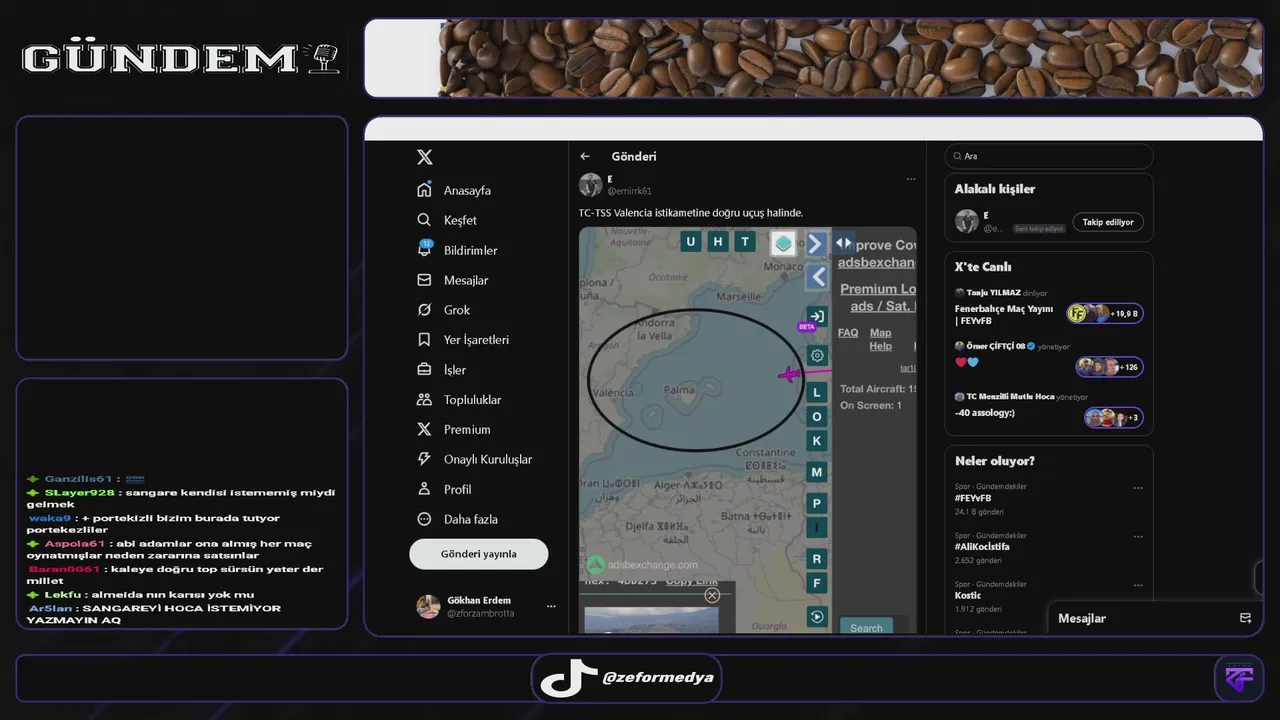Open Anasayfa home page
This screenshot has height=720, width=1280.
(454, 190)
